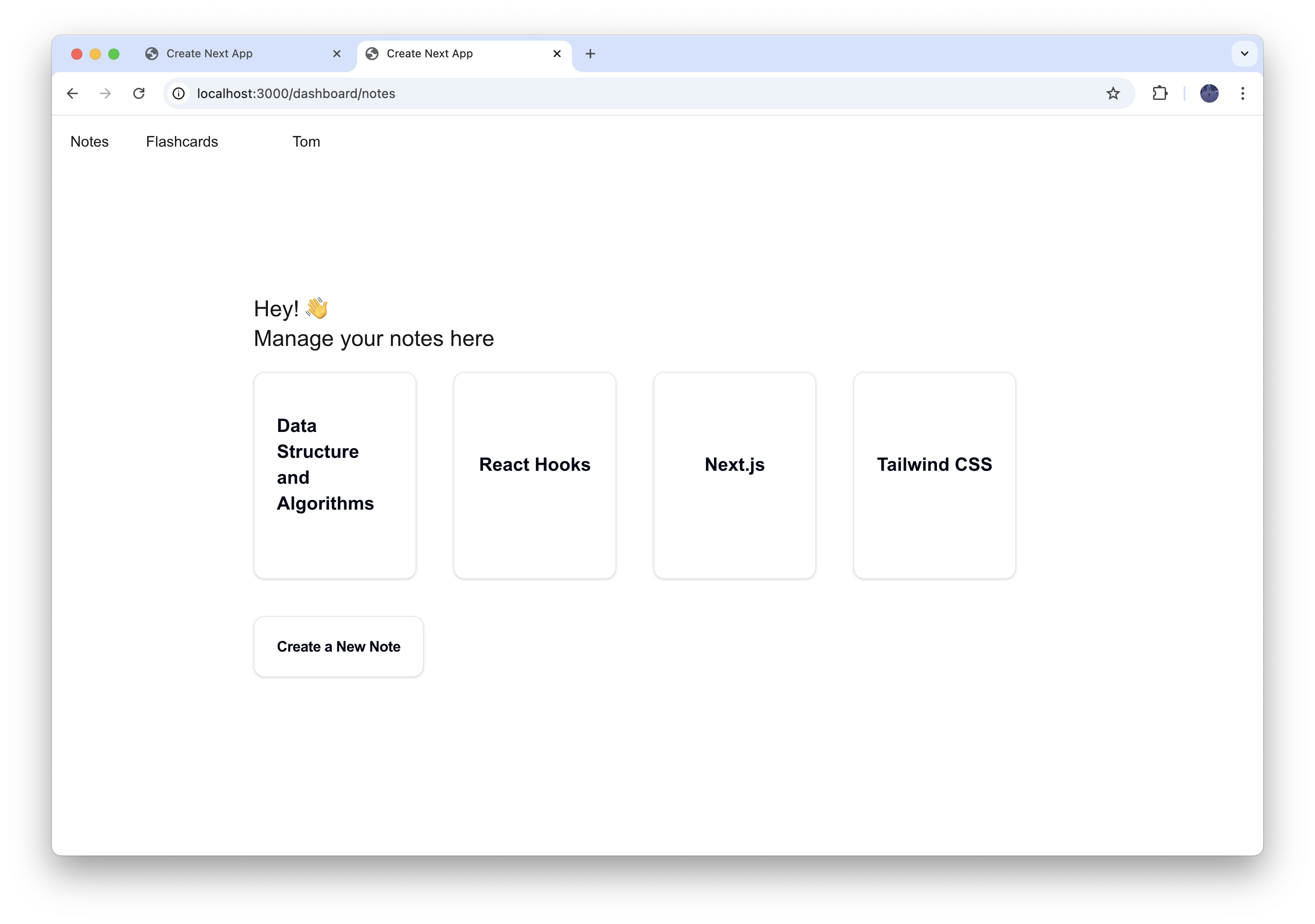Open the Chrome profile avatar
The height and width of the screenshot is (924, 1315).
(x=1209, y=93)
